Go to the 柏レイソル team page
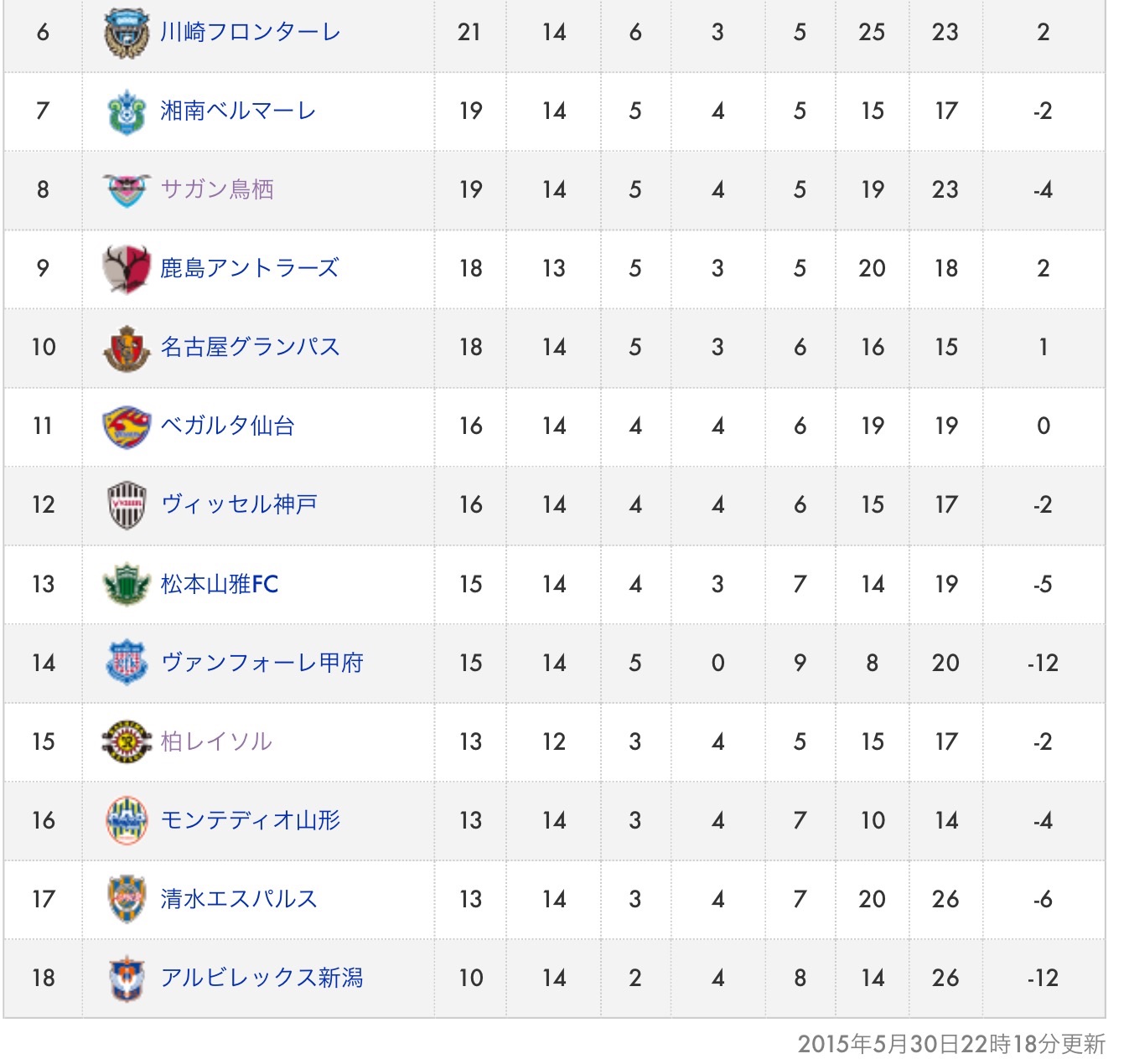Image resolution: width=1129 pixels, height=1064 pixels. 216,741
